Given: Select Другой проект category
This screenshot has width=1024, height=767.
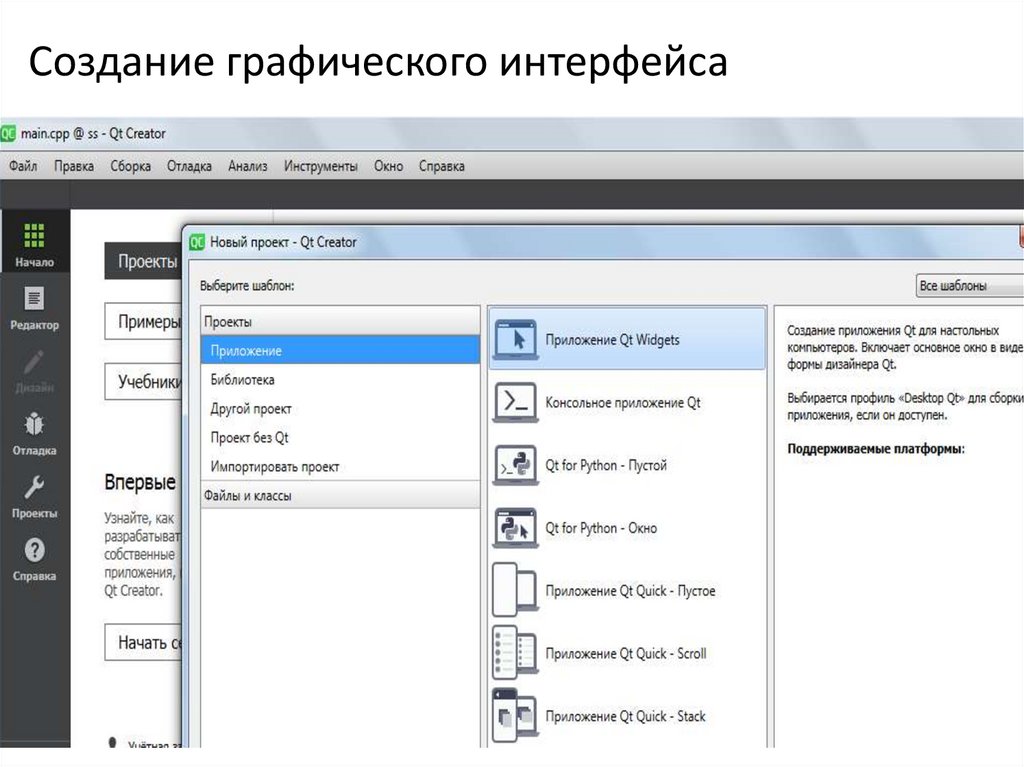Looking at the screenshot, I should tap(340, 408).
